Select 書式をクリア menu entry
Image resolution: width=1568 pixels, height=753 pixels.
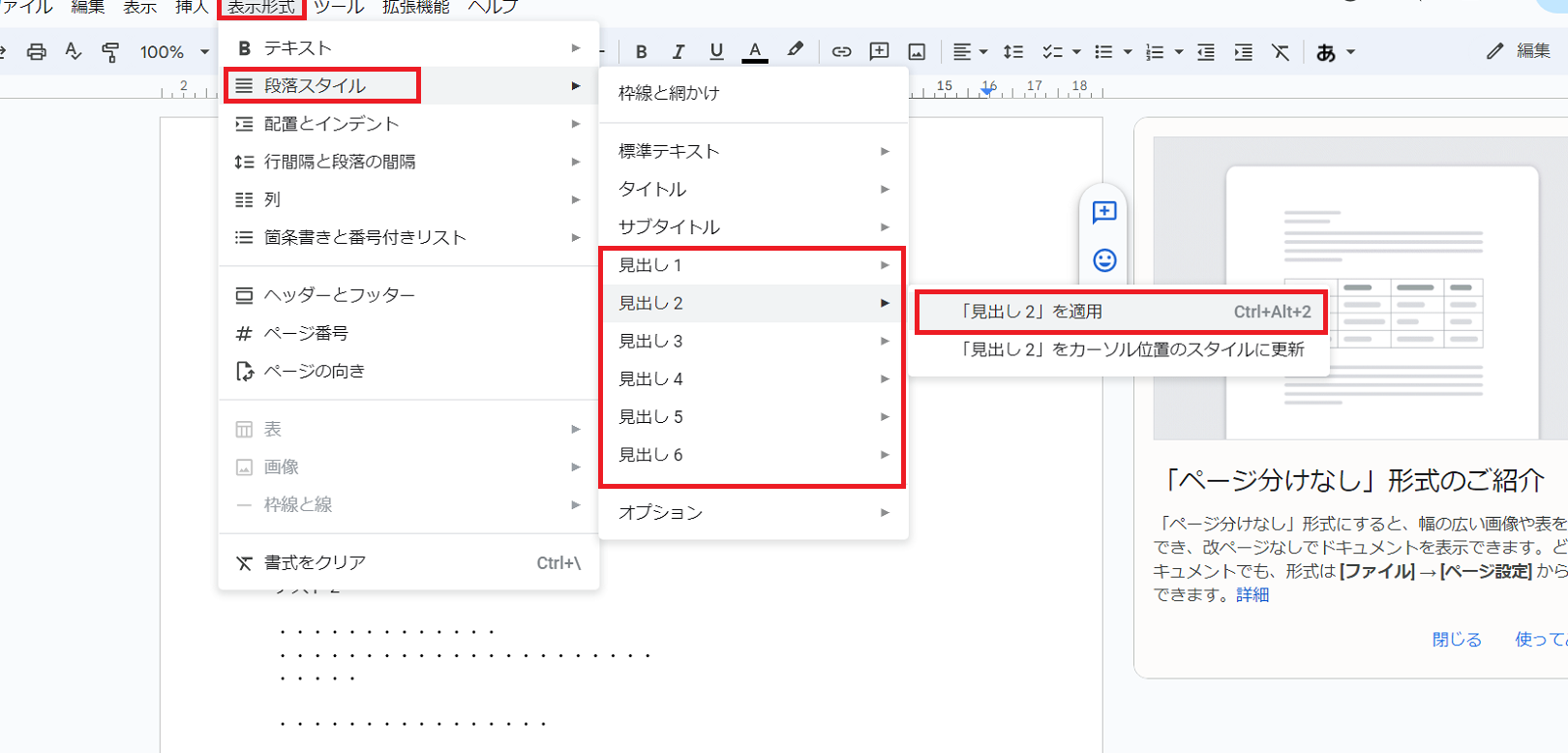(408, 562)
